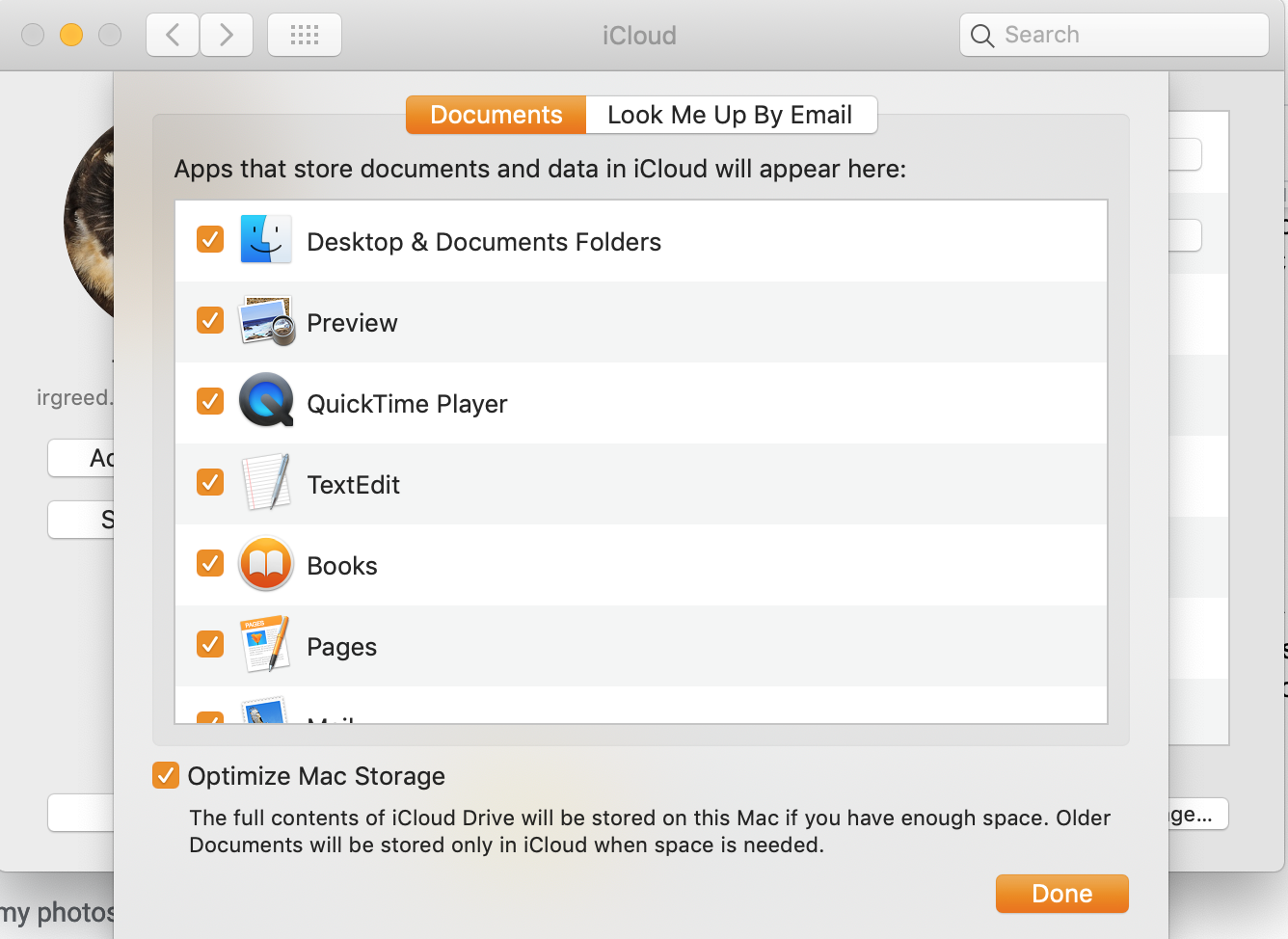Click the Finder icon for Desktop & Documents Folders

tap(265, 240)
